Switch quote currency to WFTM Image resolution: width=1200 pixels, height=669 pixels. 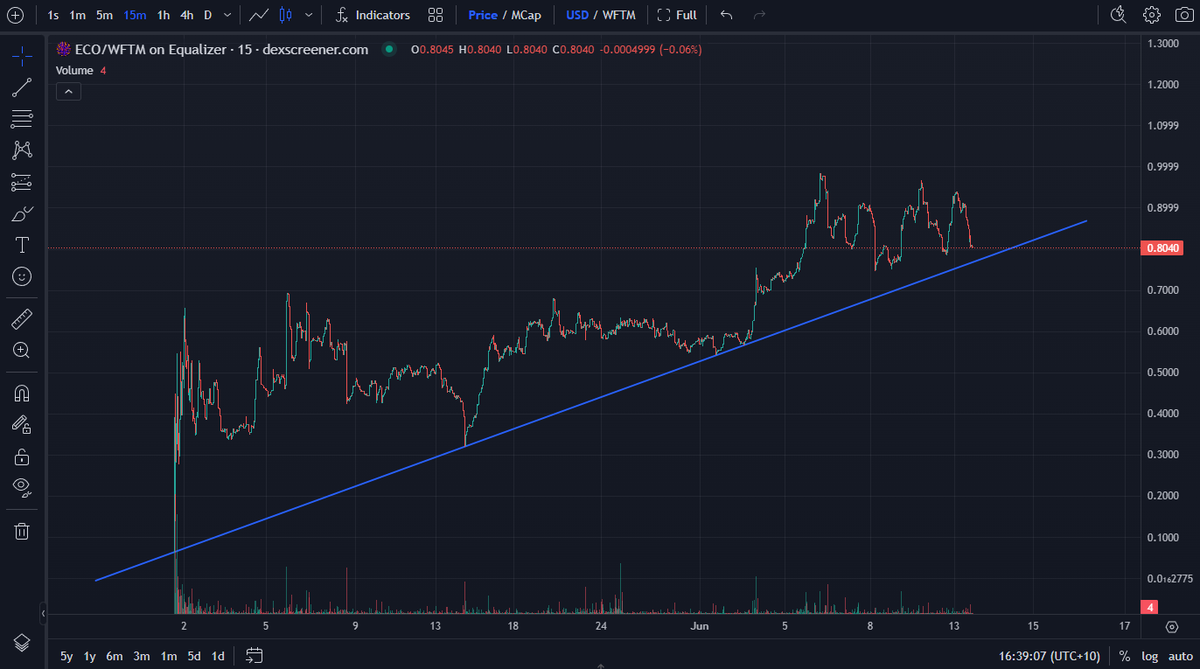[x=619, y=15]
